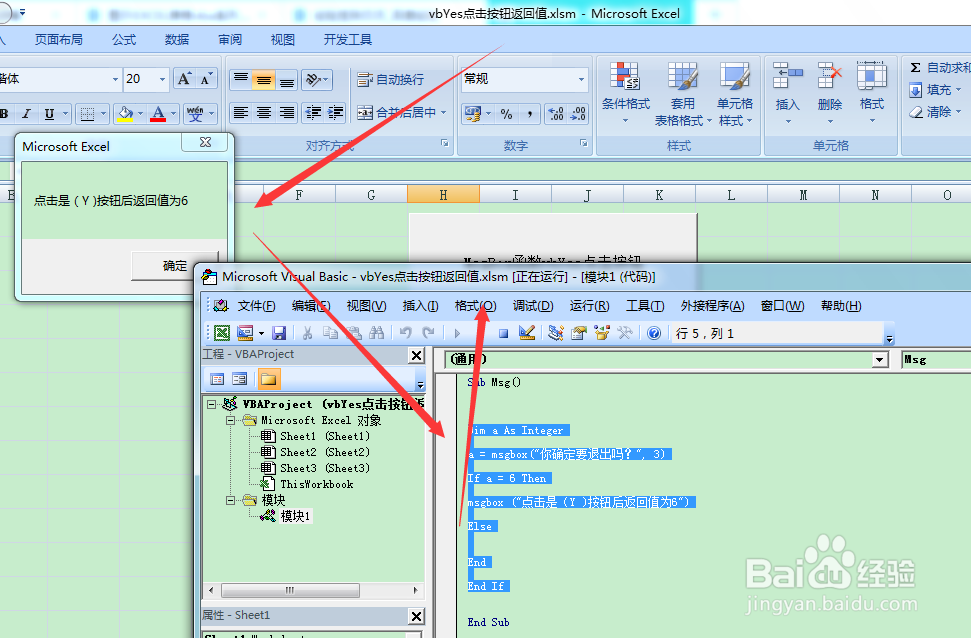Select Sheet2 (Sheet2) in project tree

324,452
